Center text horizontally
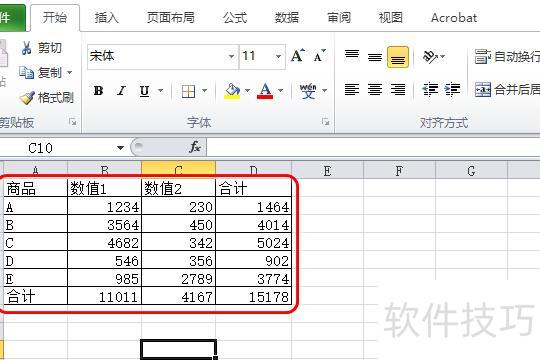540x360 pixels. coord(375,90)
